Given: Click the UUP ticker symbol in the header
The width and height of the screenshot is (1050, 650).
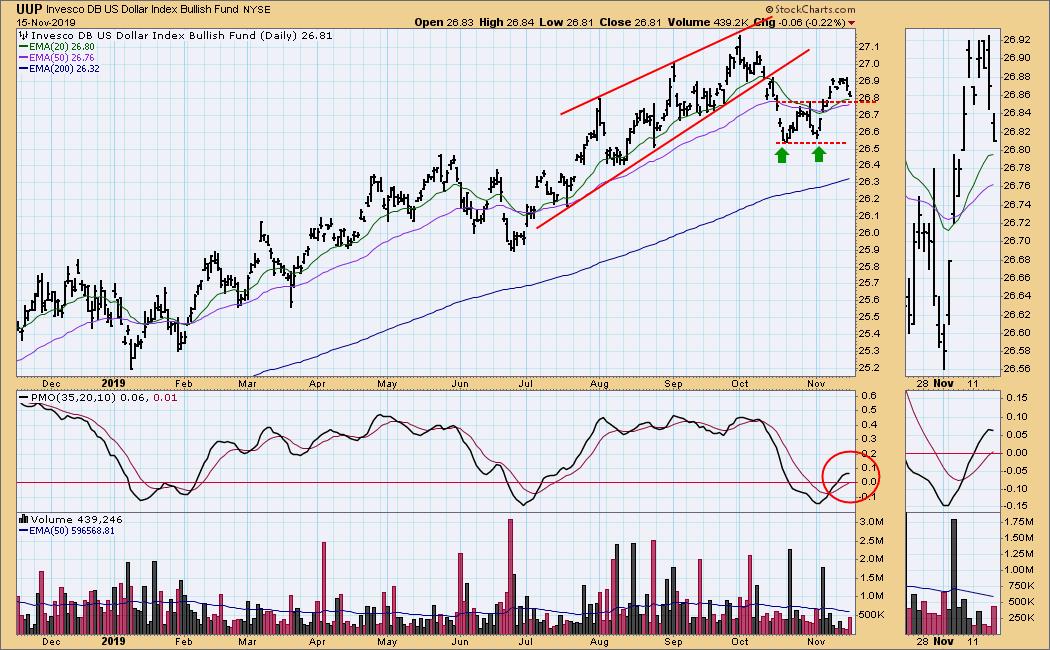Looking at the screenshot, I should 29,9.
